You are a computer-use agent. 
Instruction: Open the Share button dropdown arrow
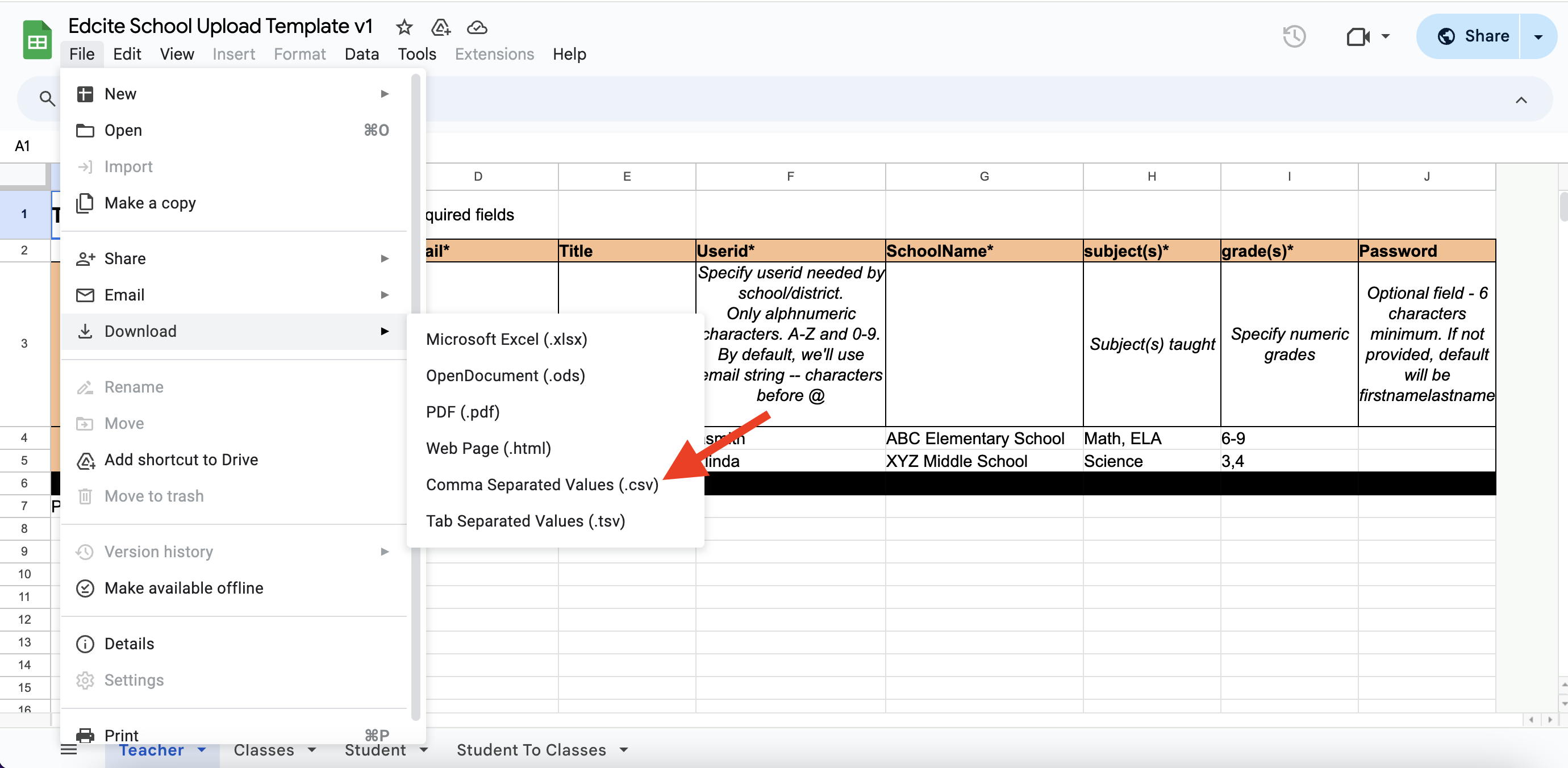(1538, 36)
